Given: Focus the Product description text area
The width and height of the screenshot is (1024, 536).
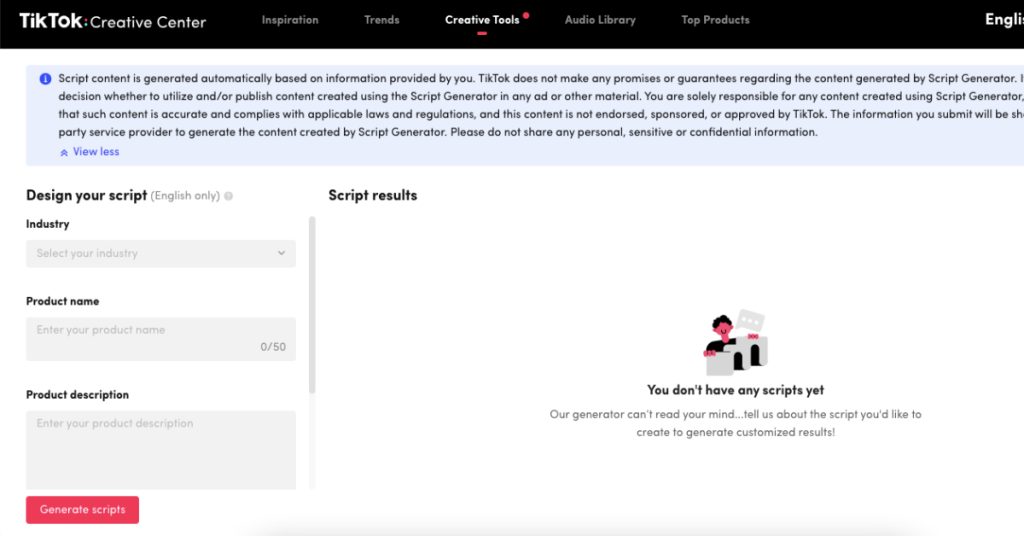Looking at the screenshot, I should 161,450.
